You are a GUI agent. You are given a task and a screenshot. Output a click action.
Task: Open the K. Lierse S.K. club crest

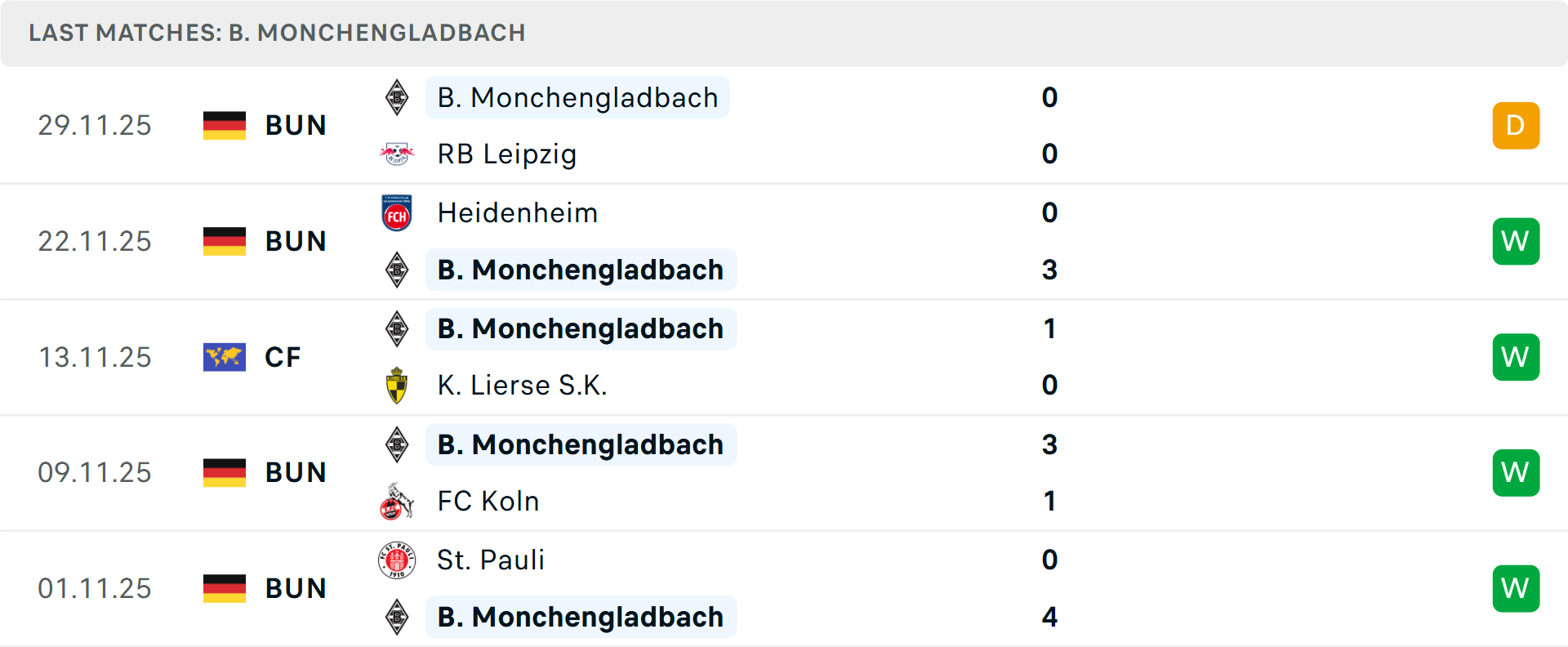point(397,385)
